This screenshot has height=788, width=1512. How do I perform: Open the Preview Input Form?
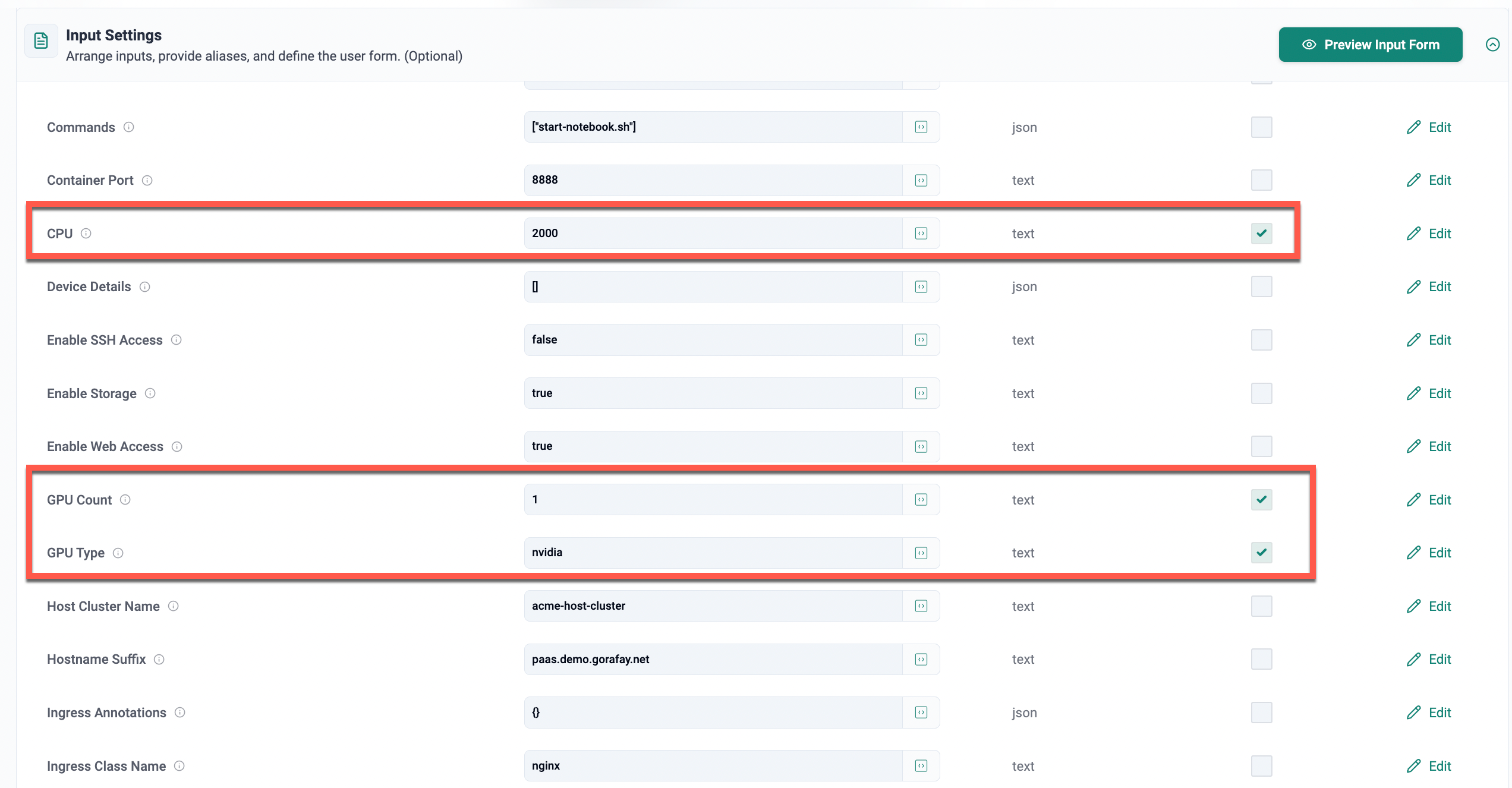point(1370,45)
